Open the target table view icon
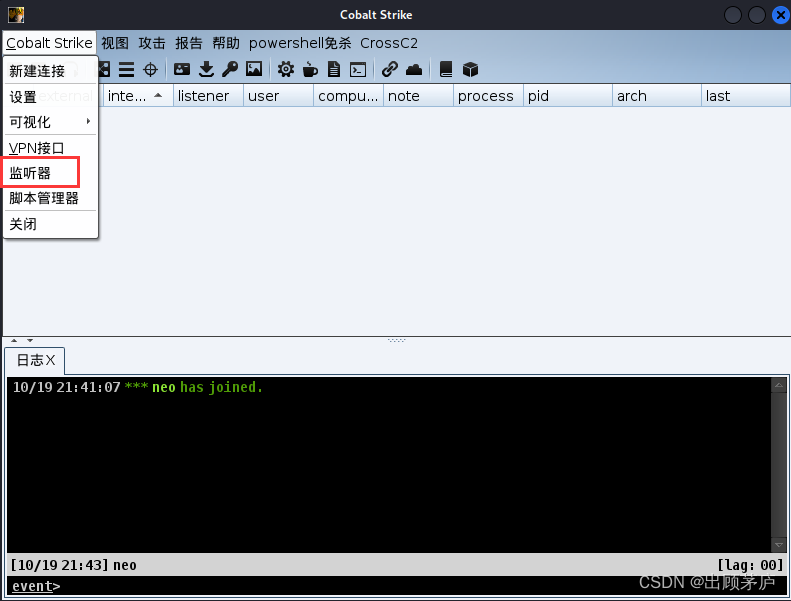 (x=150, y=70)
